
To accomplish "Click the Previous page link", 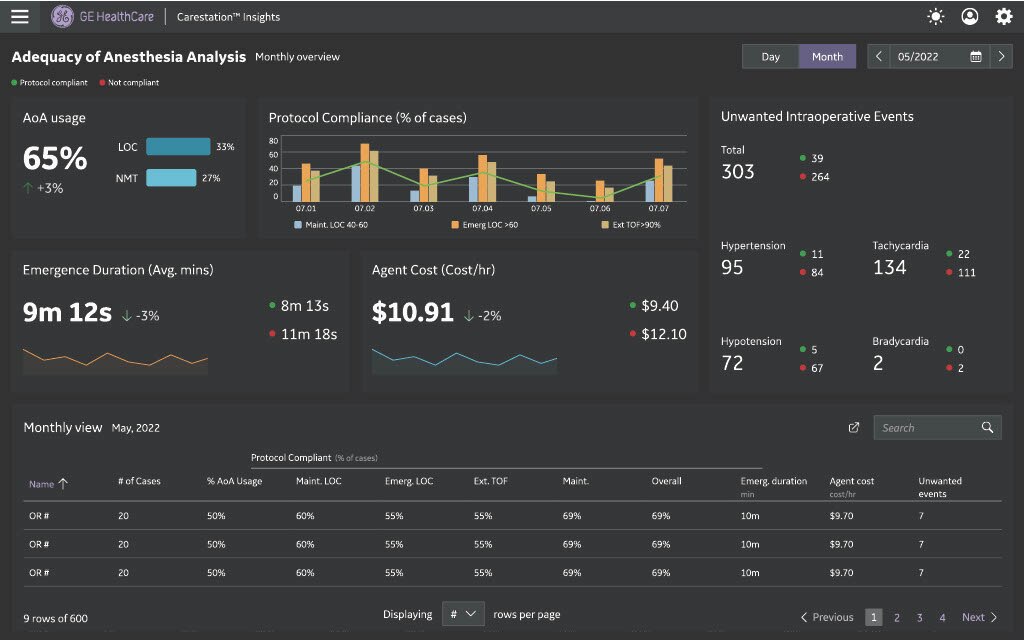I will [x=827, y=618].
